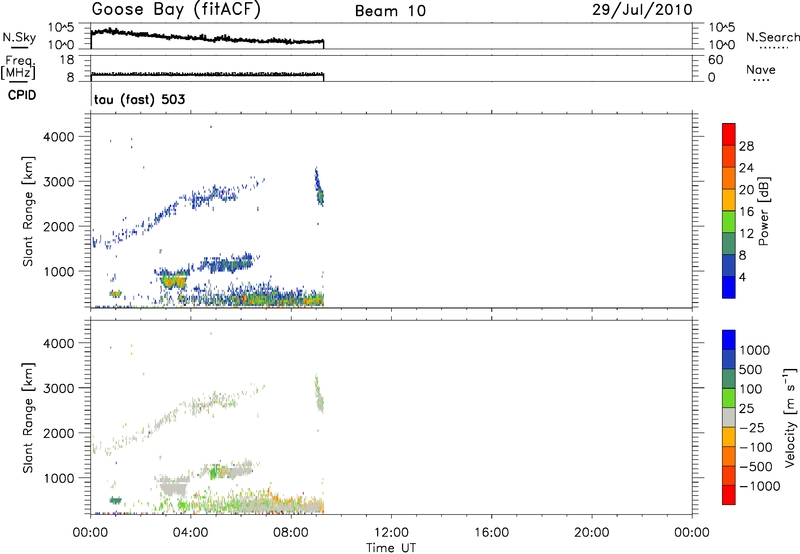
Task: Click the power echo cluster near 09:00 at 2700 km
Action: coord(319,189)
